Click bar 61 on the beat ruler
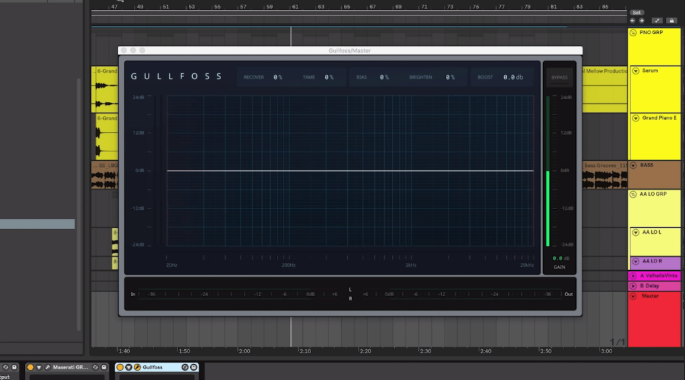This screenshot has width=685, height=380. 295,7
